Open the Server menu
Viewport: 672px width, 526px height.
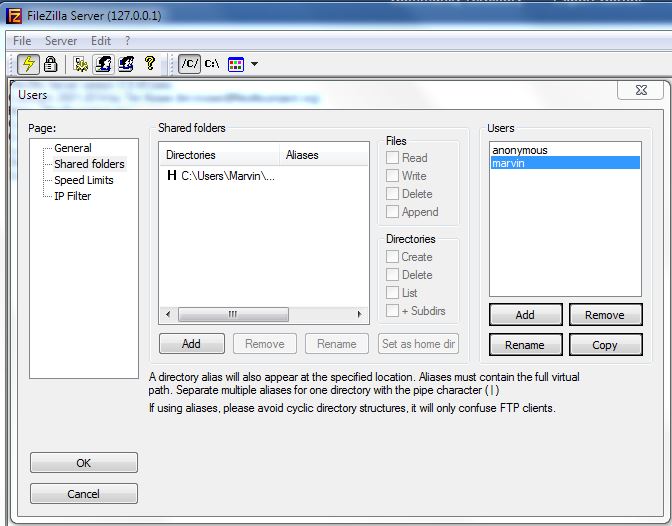(61, 41)
